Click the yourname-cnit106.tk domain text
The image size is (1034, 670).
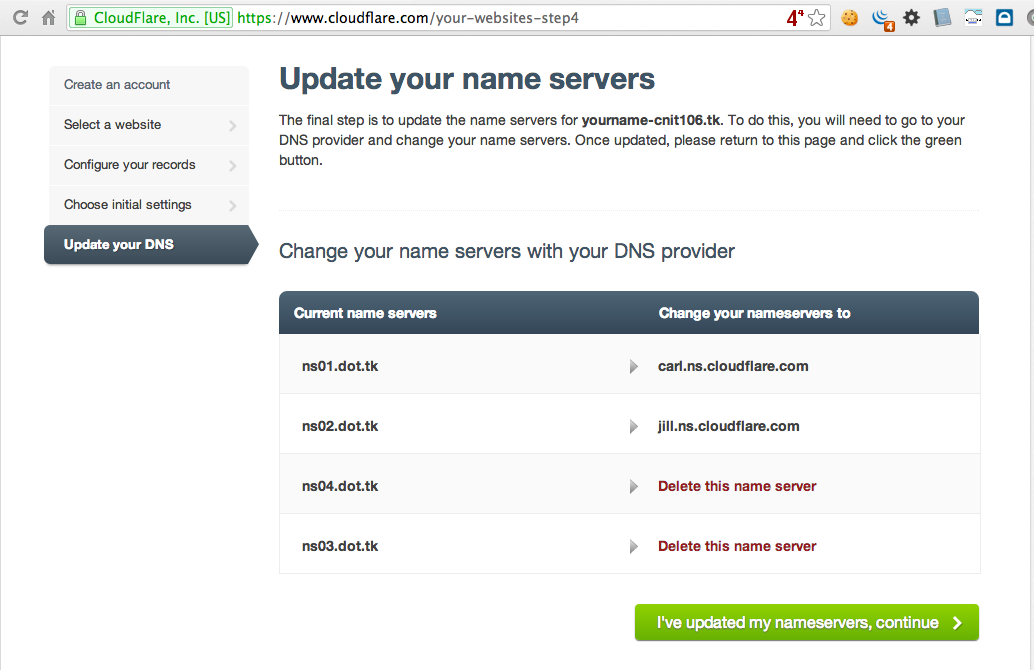[x=652, y=120]
